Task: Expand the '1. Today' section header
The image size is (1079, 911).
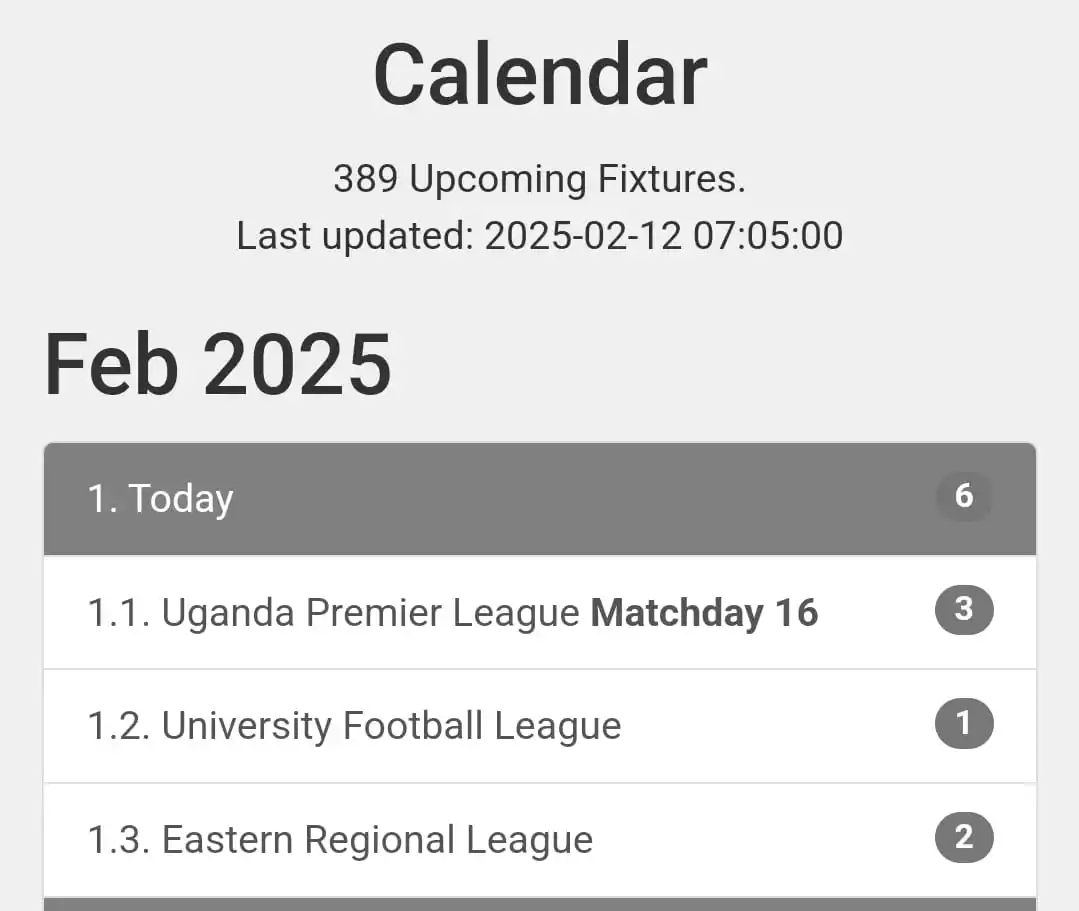Action: click(x=539, y=497)
